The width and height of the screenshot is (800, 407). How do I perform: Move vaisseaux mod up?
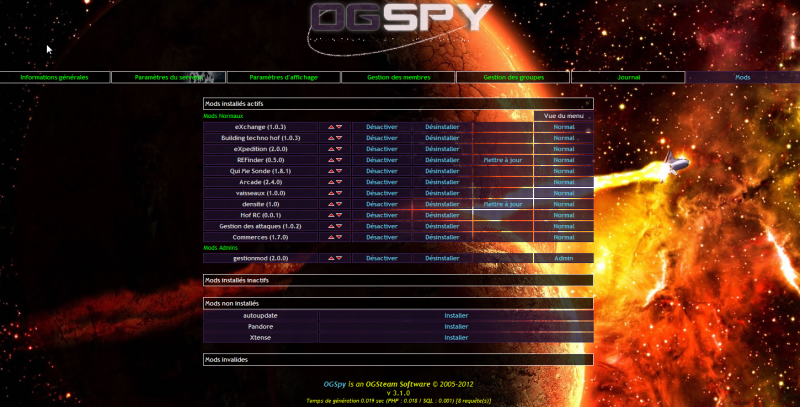tap(331, 193)
